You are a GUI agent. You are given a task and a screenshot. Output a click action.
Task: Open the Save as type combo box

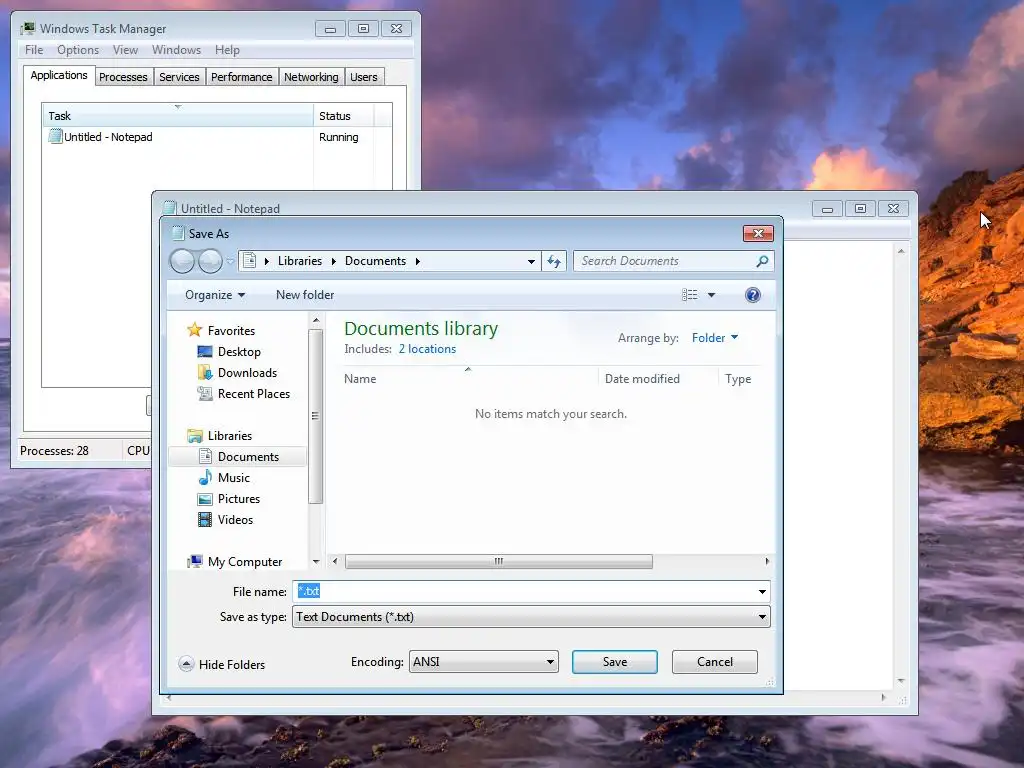pos(531,617)
